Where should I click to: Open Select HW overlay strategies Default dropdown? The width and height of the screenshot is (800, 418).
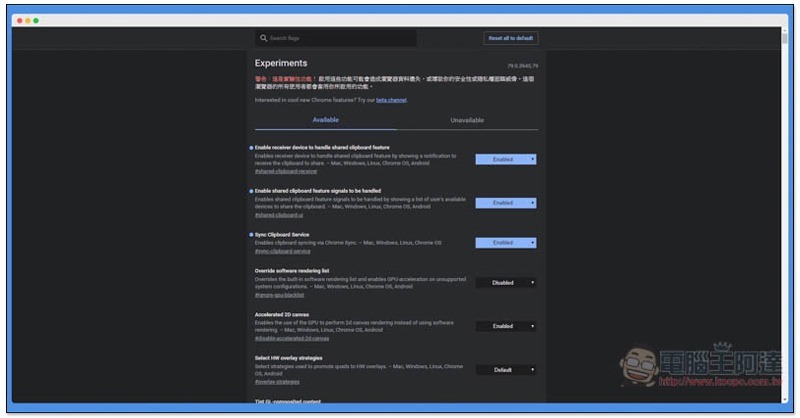point(505,370)
